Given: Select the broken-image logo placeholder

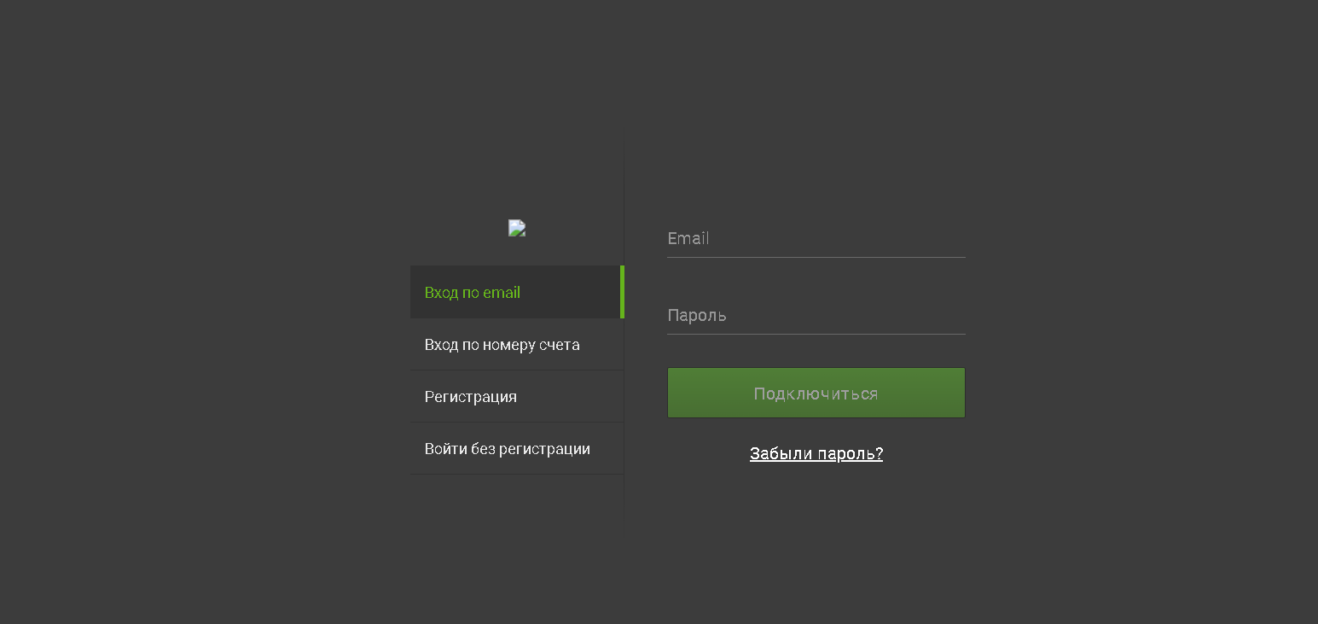Looking at the screenshot, I should [x=516, y=228].
